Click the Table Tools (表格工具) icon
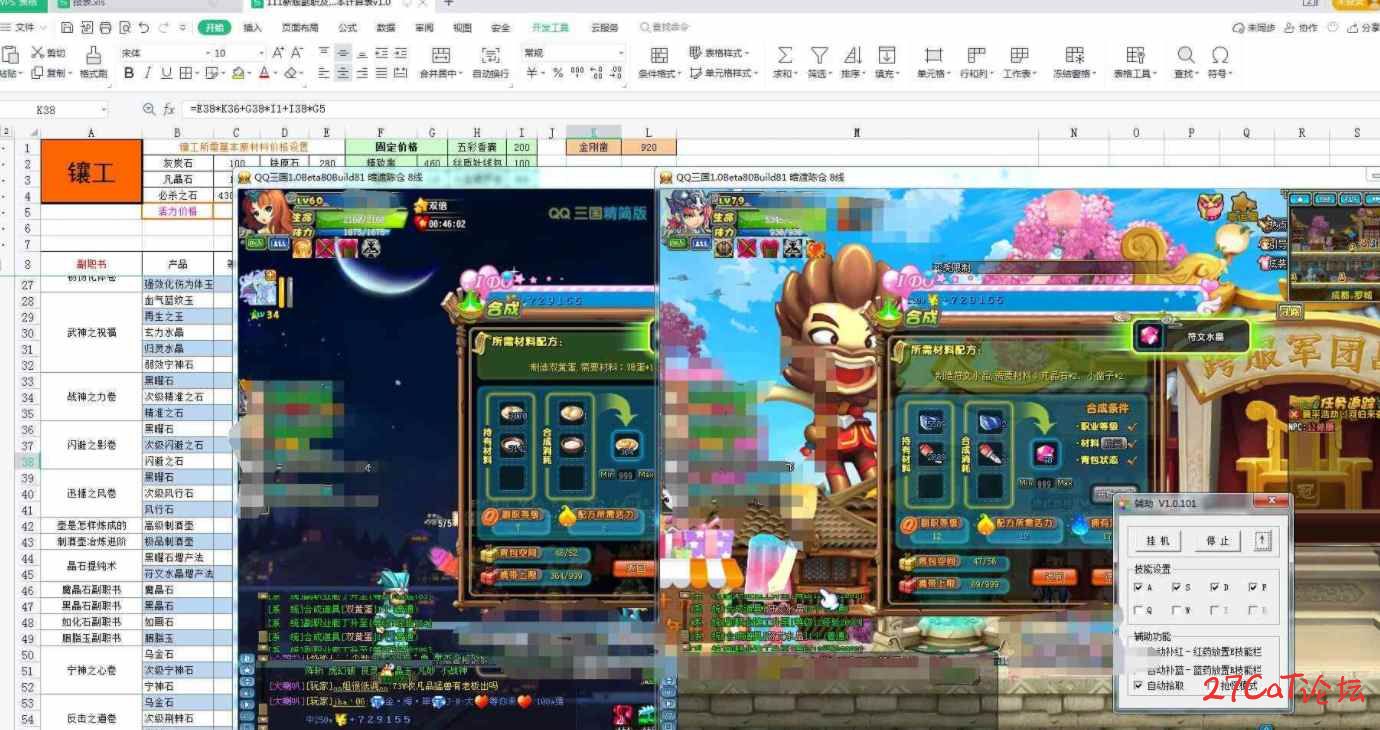 [1135, 55]
